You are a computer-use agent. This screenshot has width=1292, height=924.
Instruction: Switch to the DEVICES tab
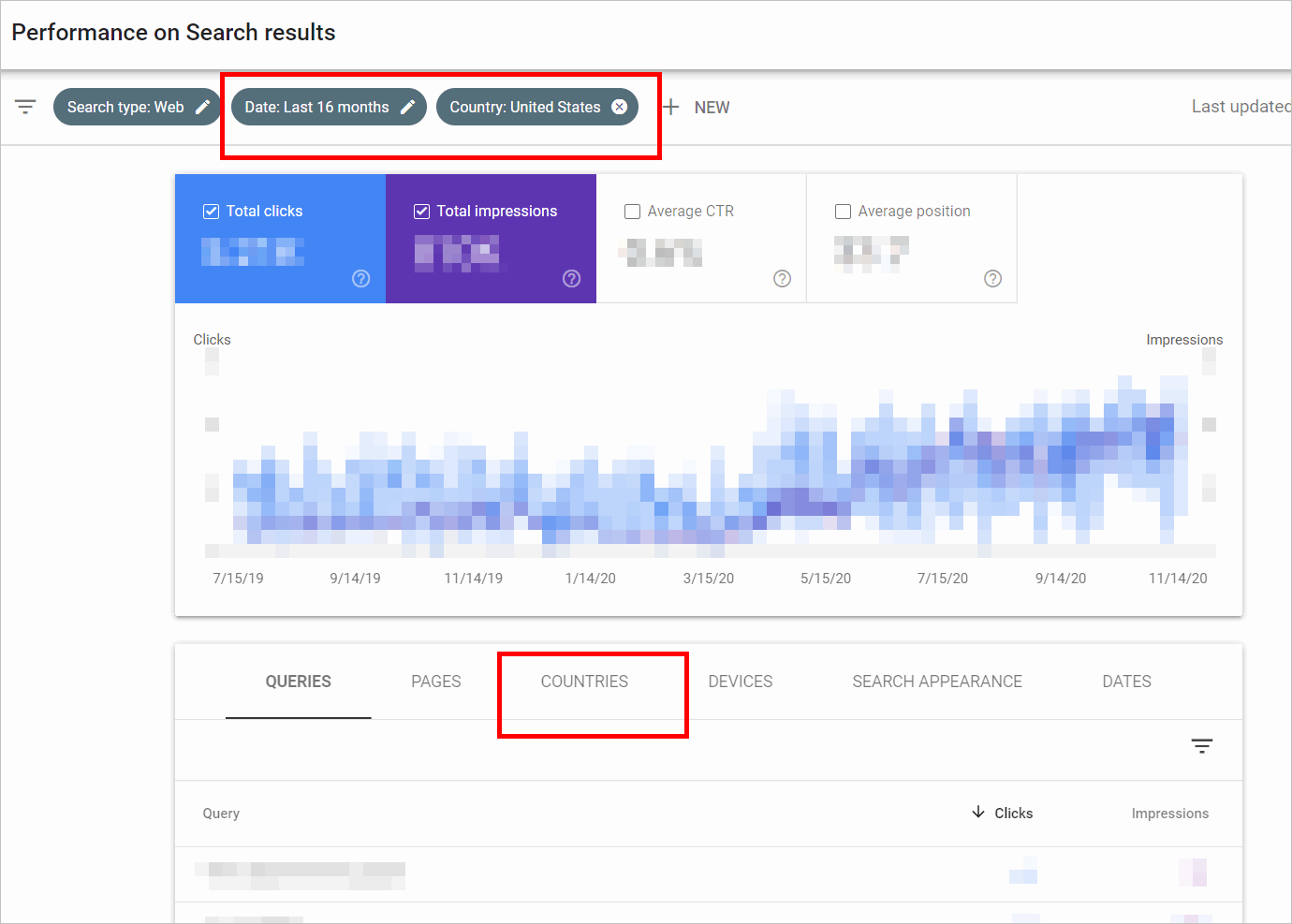point(740,681)
